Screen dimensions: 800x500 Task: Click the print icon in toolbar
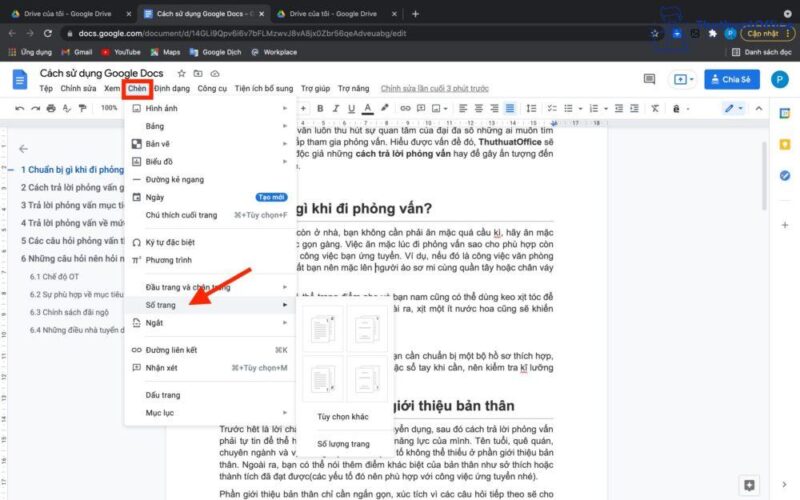pos(51,108)
